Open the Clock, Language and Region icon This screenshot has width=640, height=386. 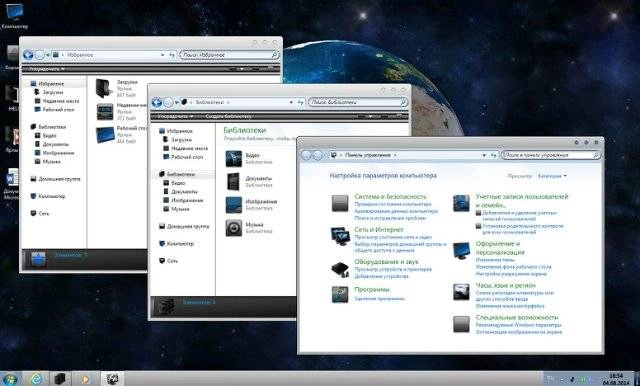[x=461, y=292]
